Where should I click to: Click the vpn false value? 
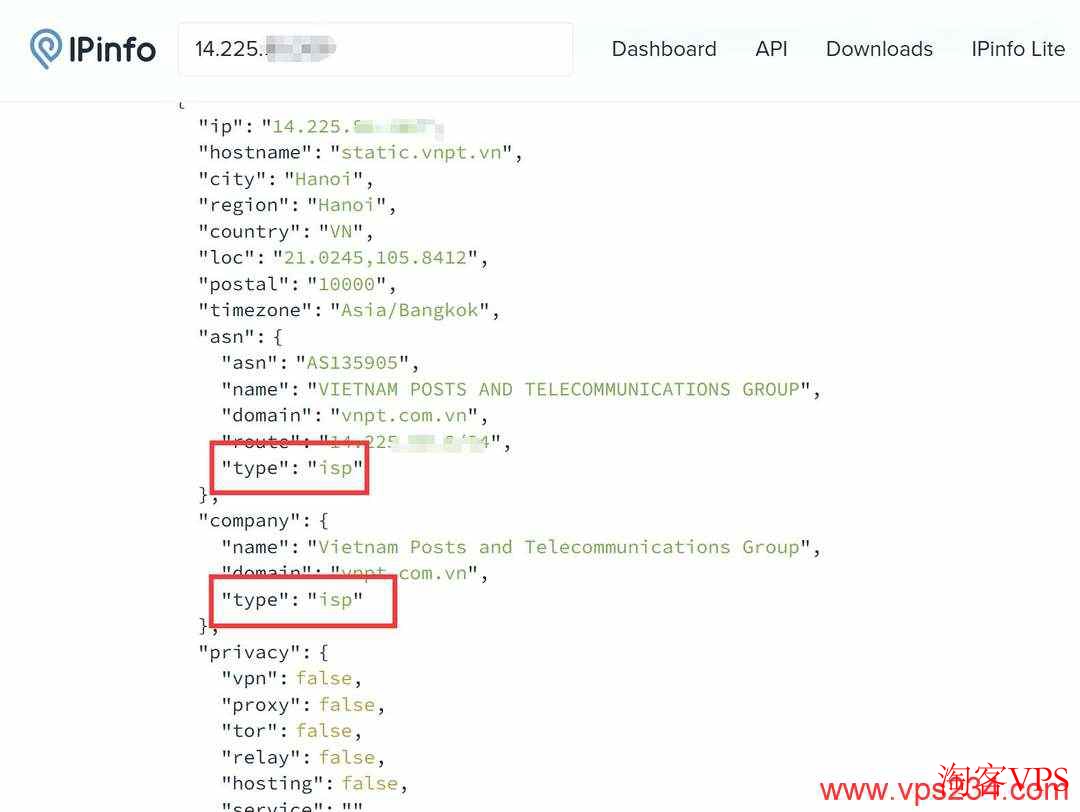(323, 678)
